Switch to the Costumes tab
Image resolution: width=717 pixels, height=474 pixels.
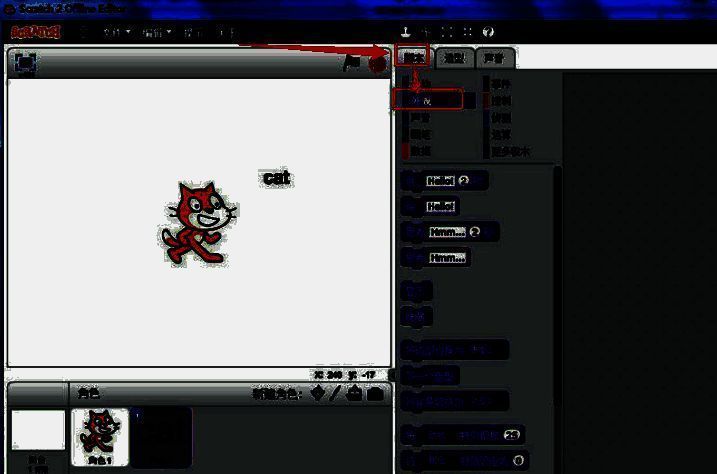(x=453, y=57)
